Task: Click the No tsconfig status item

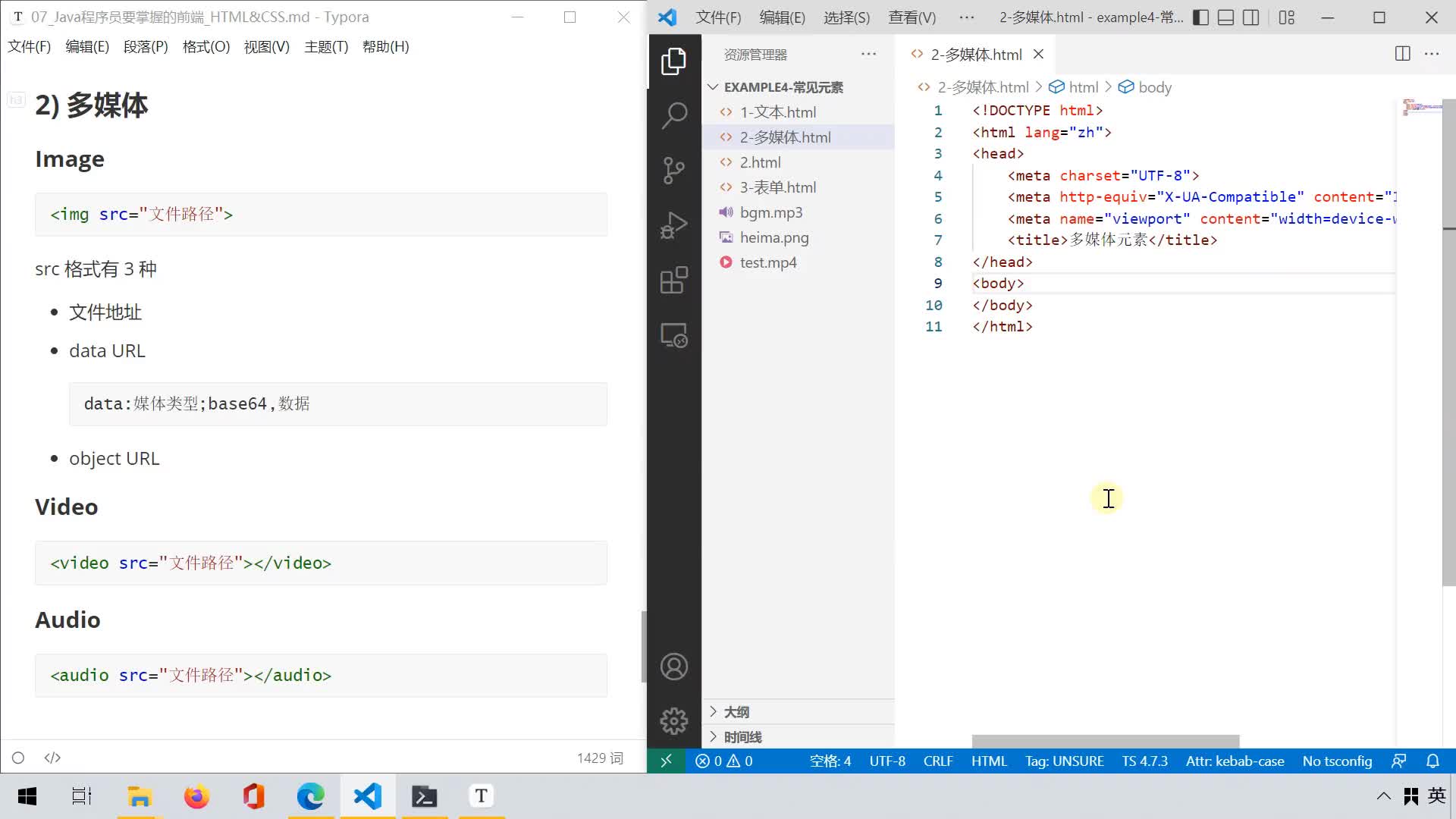Action: pos(1337,761)
